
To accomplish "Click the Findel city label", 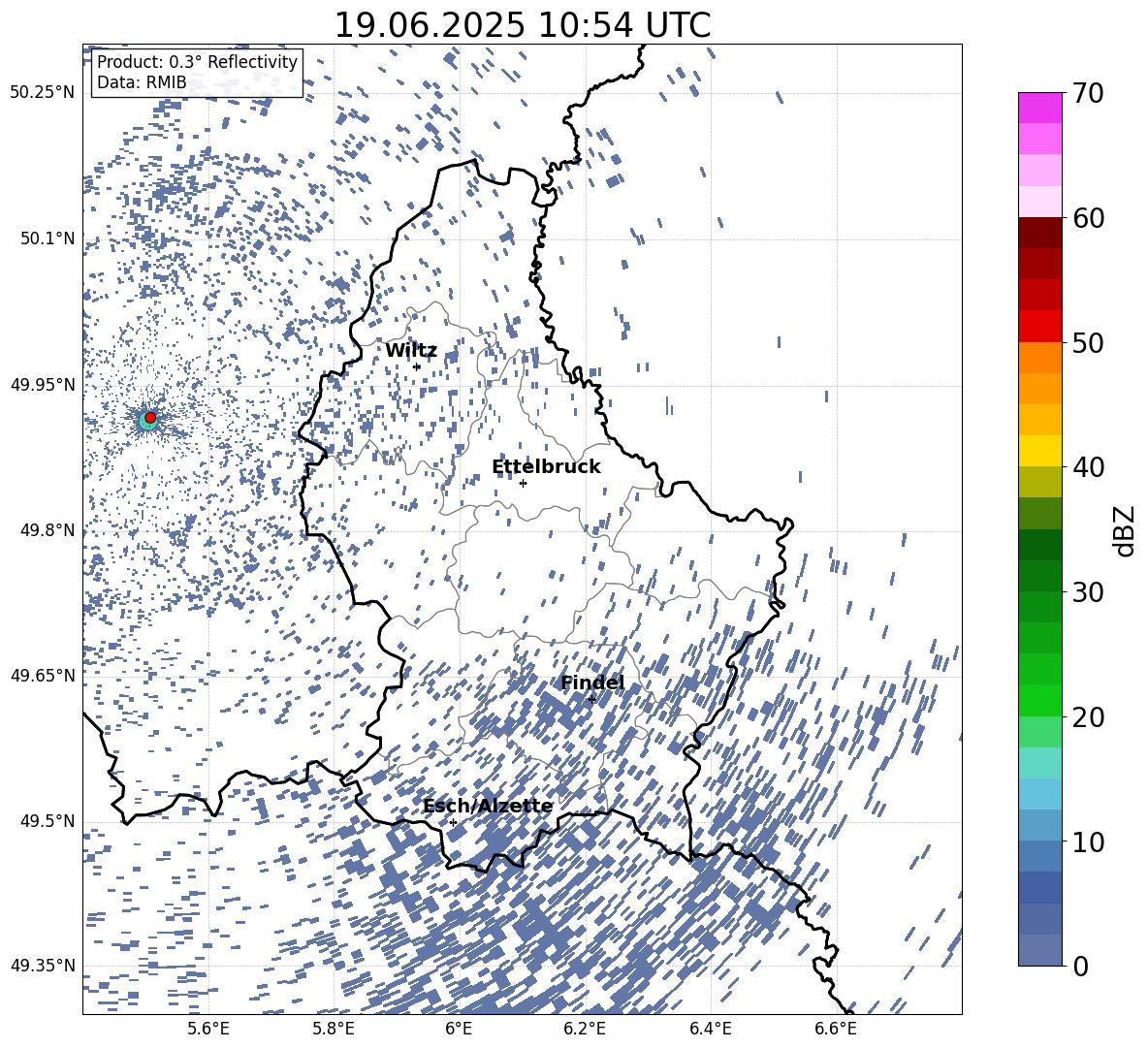I will [x=592, y=683].
